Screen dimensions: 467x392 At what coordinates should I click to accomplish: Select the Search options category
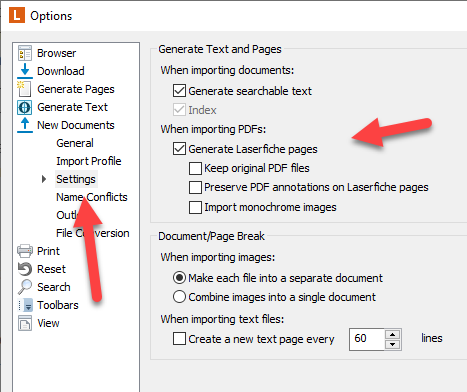(54, 287)
